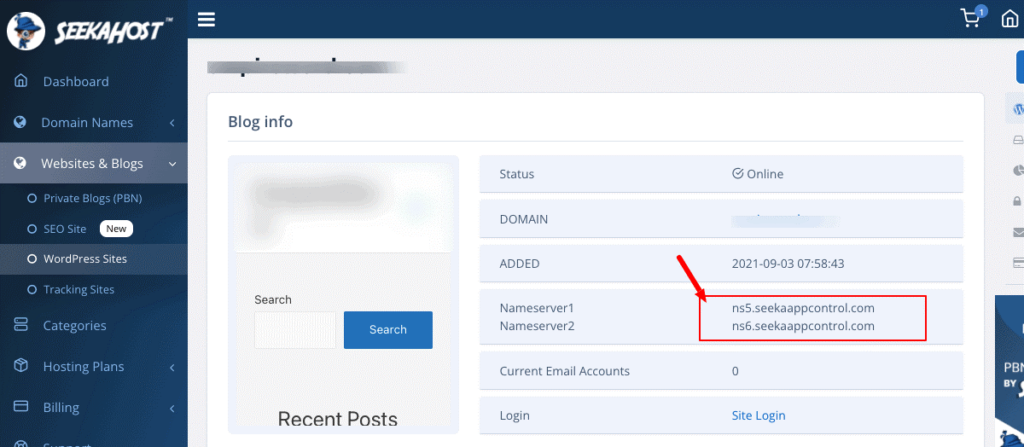Click the Dashboard house icon
1024x447 pixels.
click(x=21, y=81)
